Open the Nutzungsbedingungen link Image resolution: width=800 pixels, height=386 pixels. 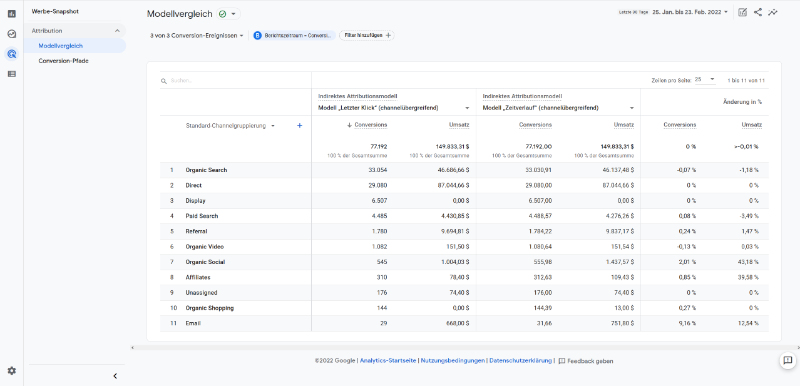(453, 361)
